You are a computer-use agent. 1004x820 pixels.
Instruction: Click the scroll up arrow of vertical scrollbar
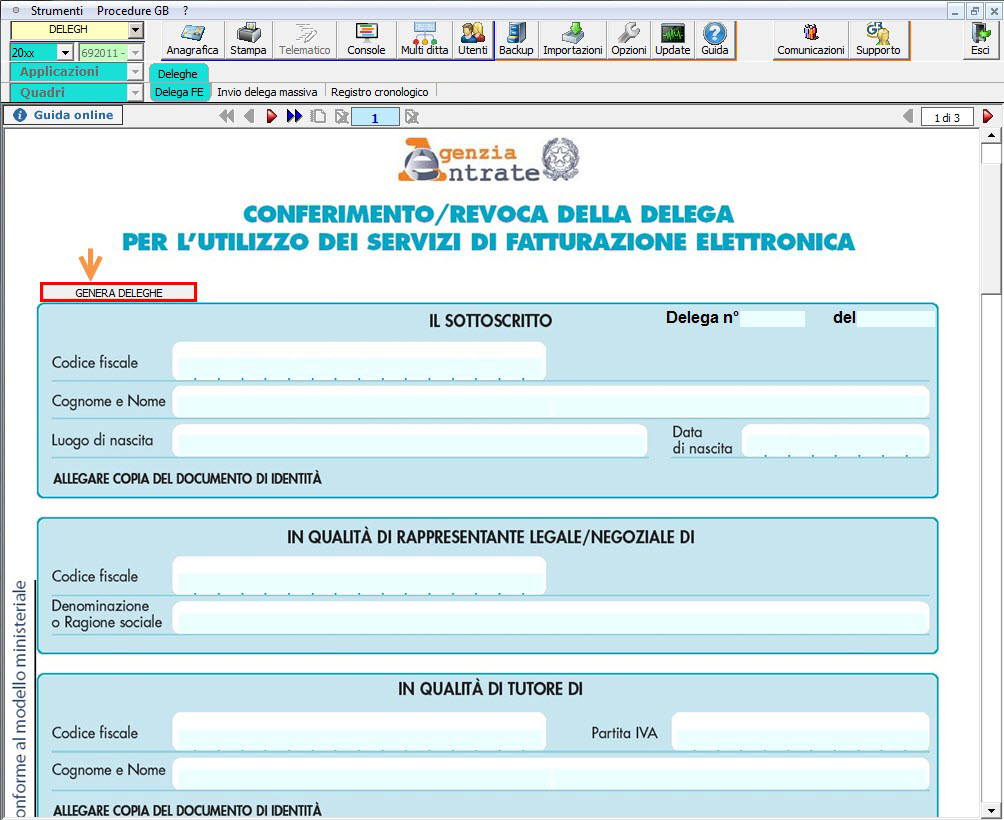[x=991, y=136]
